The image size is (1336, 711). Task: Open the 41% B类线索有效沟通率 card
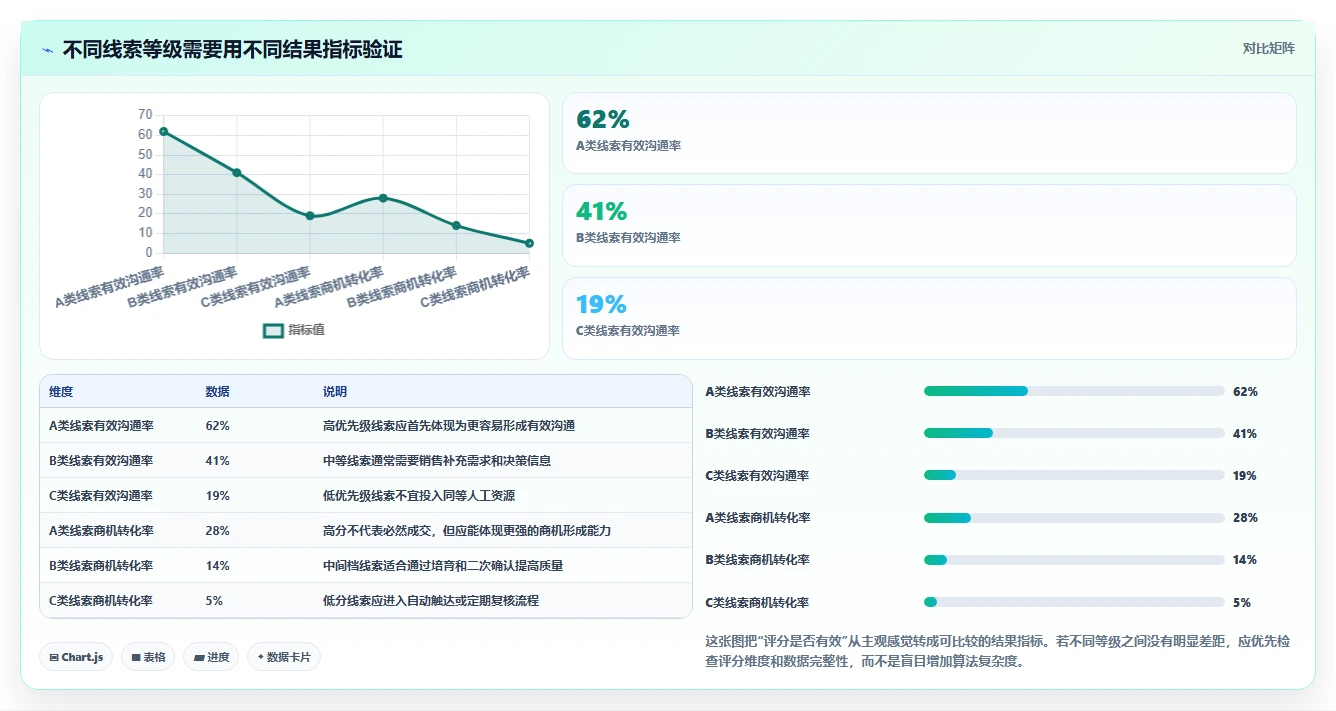click(929, 225)
